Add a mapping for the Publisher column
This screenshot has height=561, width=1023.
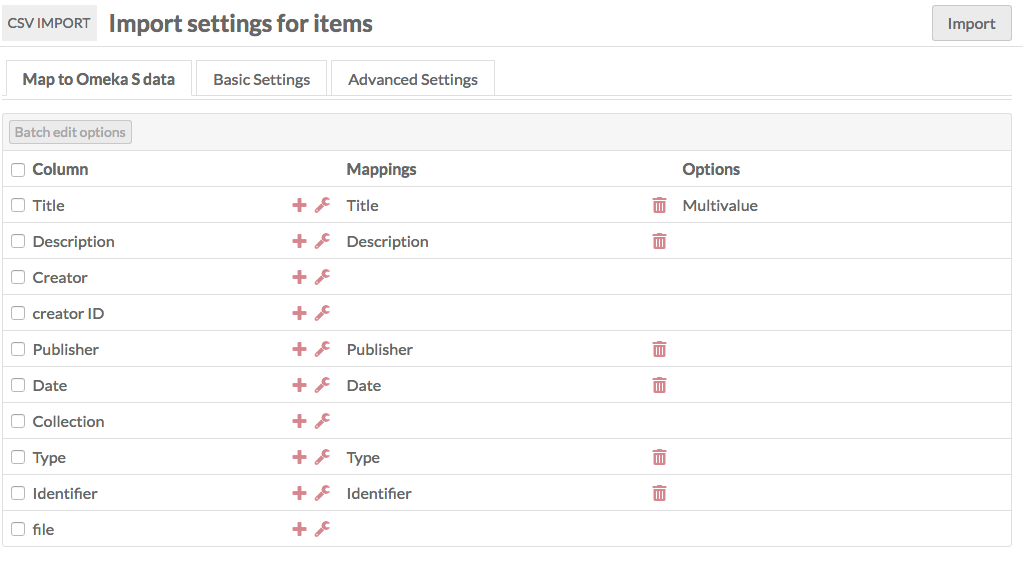point(299,350)
